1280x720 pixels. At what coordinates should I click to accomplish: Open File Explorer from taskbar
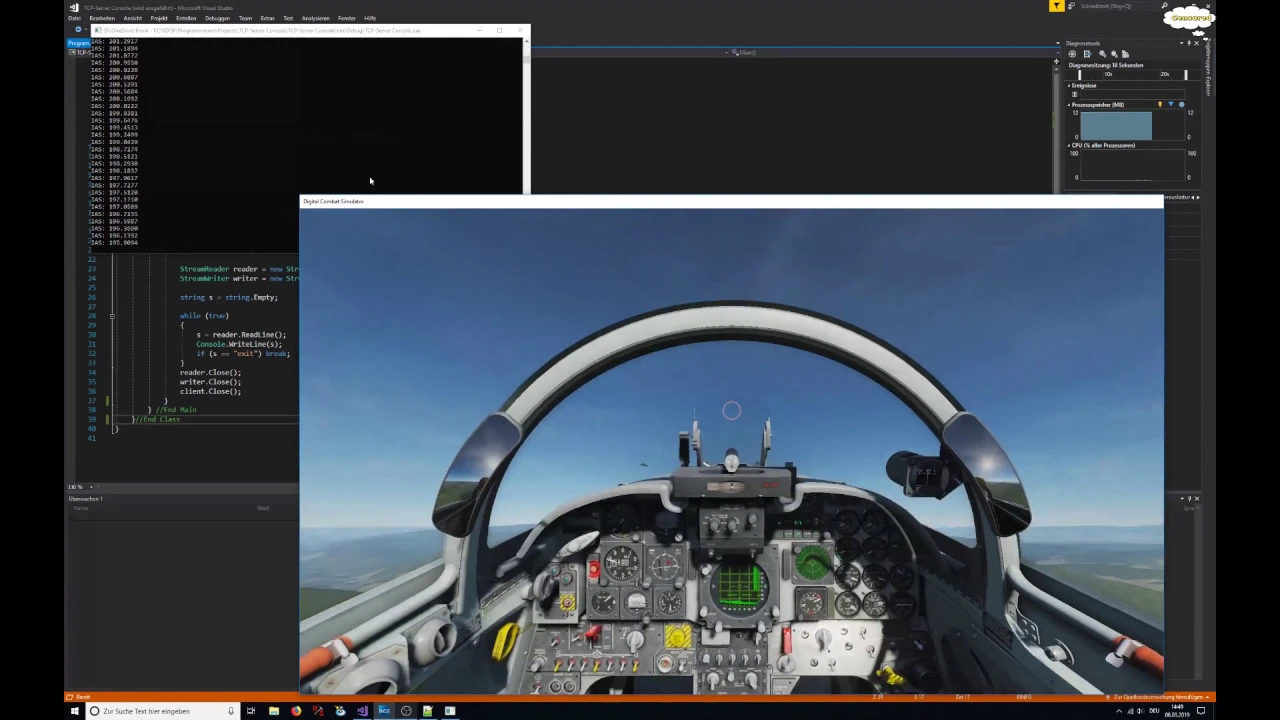click(273, 711)
